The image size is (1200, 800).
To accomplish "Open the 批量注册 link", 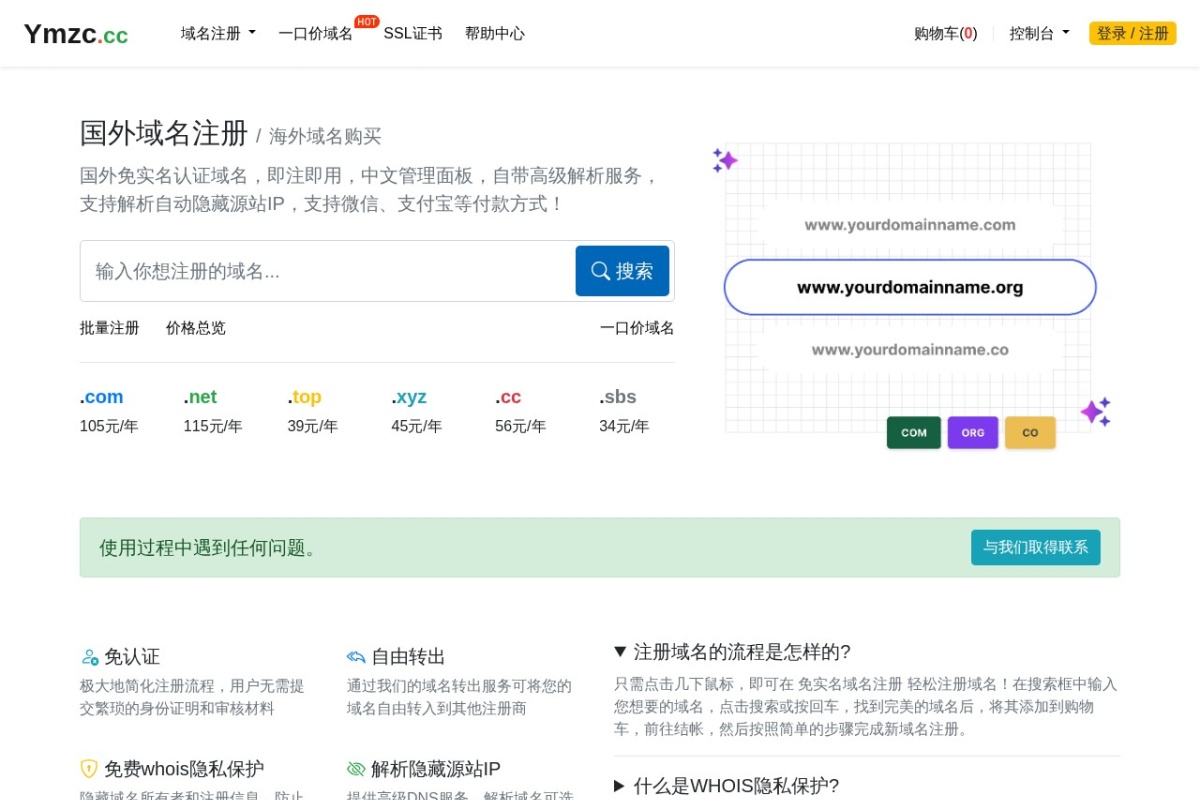I will 108,328.
